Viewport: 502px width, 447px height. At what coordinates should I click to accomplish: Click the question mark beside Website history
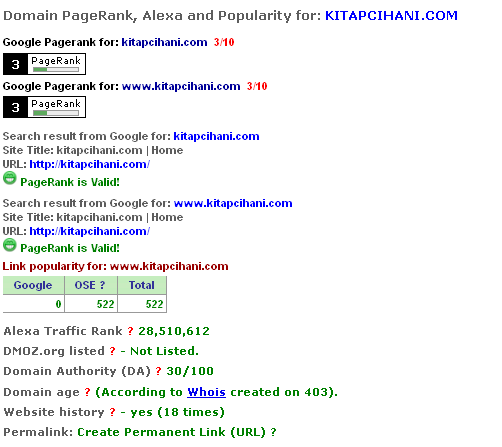[x=112, y=412]
